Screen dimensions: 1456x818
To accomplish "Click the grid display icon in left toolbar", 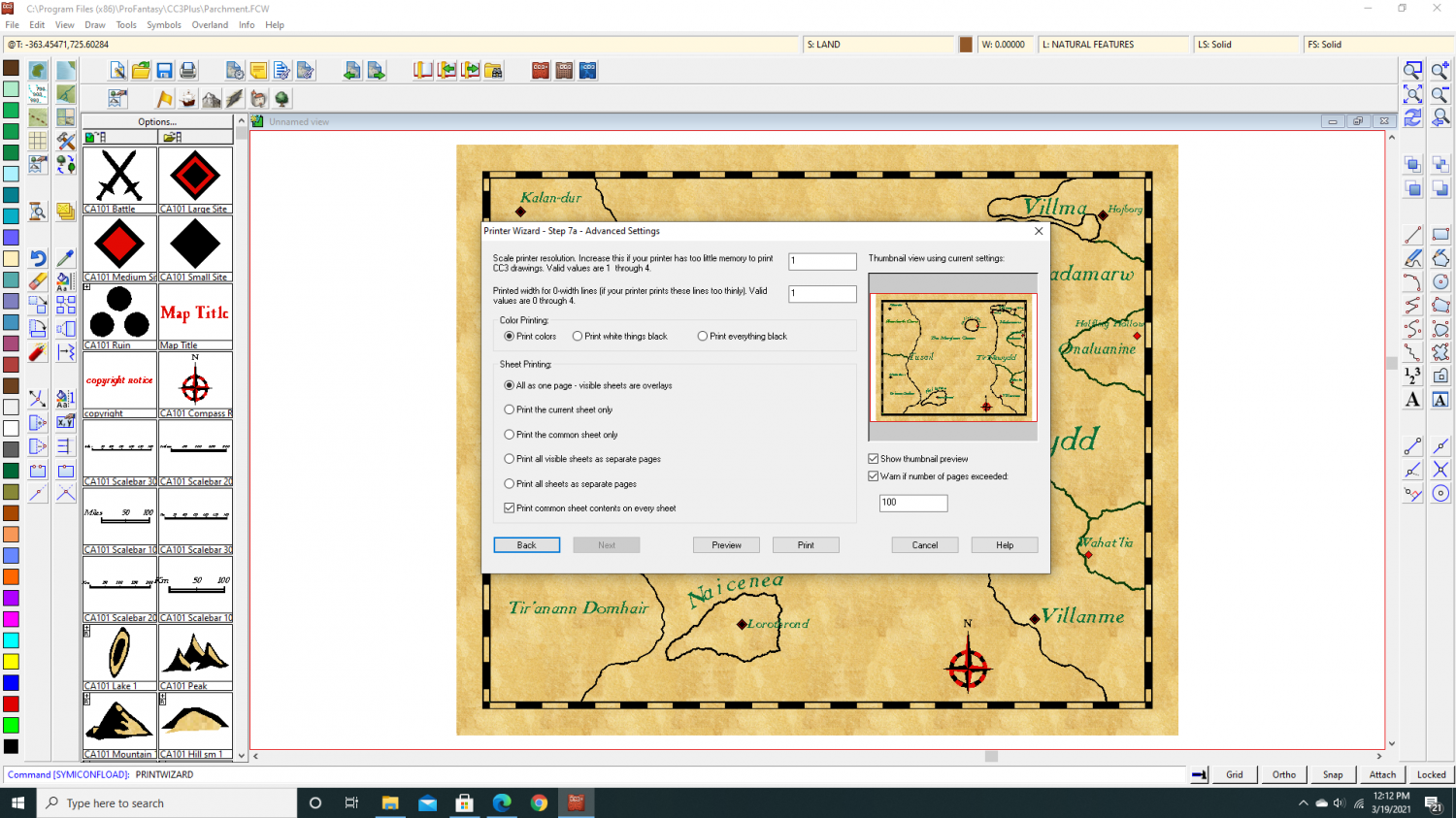I will click(x=38, y=141).
